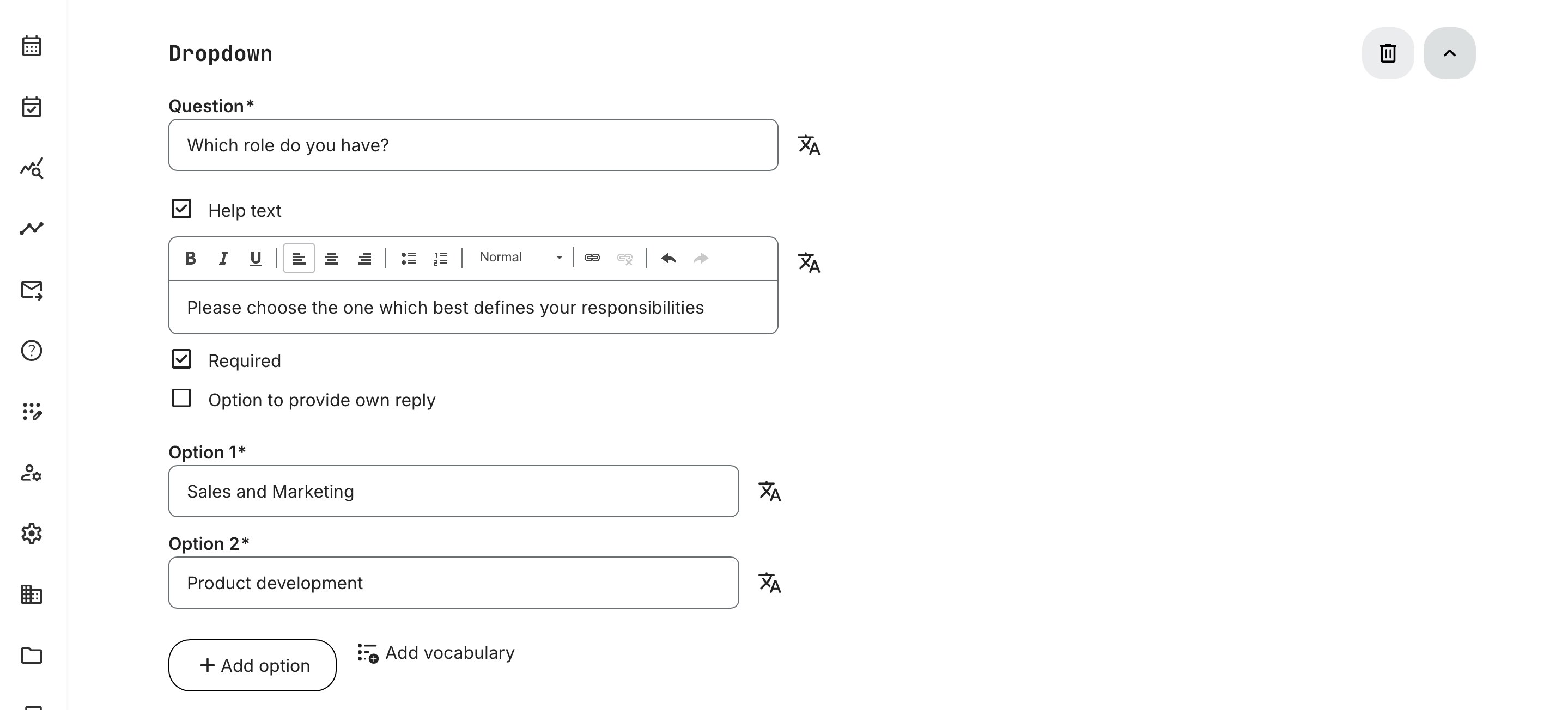Insert a link in help text

point(592,258)
